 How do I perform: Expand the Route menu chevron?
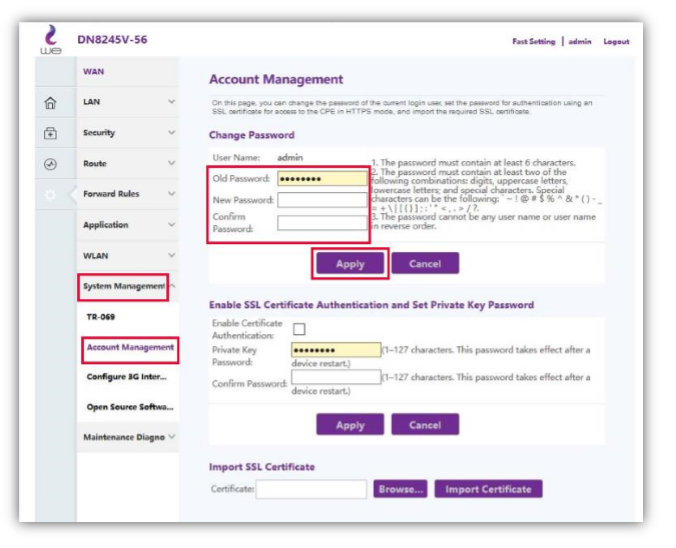pyautogui.click(x=172, y=163)
